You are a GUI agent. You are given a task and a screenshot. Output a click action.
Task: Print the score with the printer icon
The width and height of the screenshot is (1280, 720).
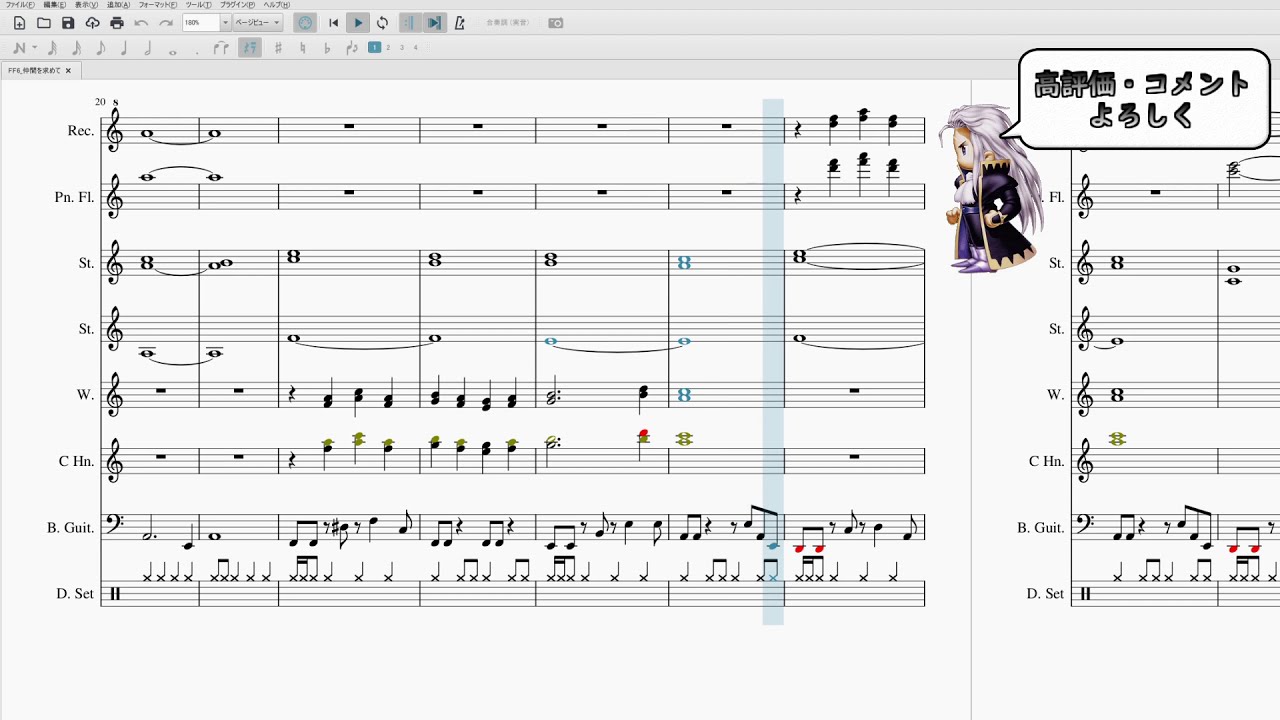[x=117, y=23]
